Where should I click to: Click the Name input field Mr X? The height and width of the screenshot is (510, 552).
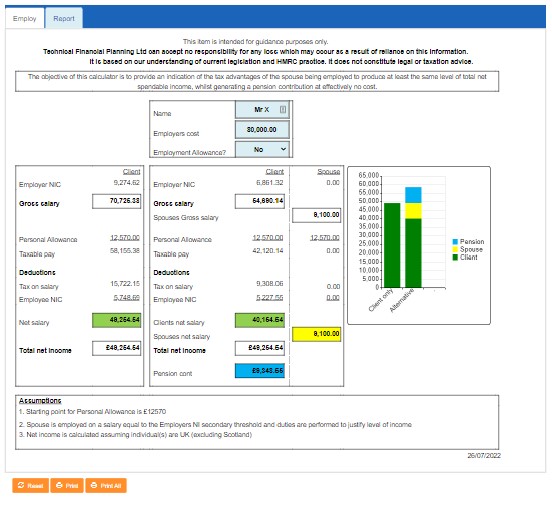262,109
